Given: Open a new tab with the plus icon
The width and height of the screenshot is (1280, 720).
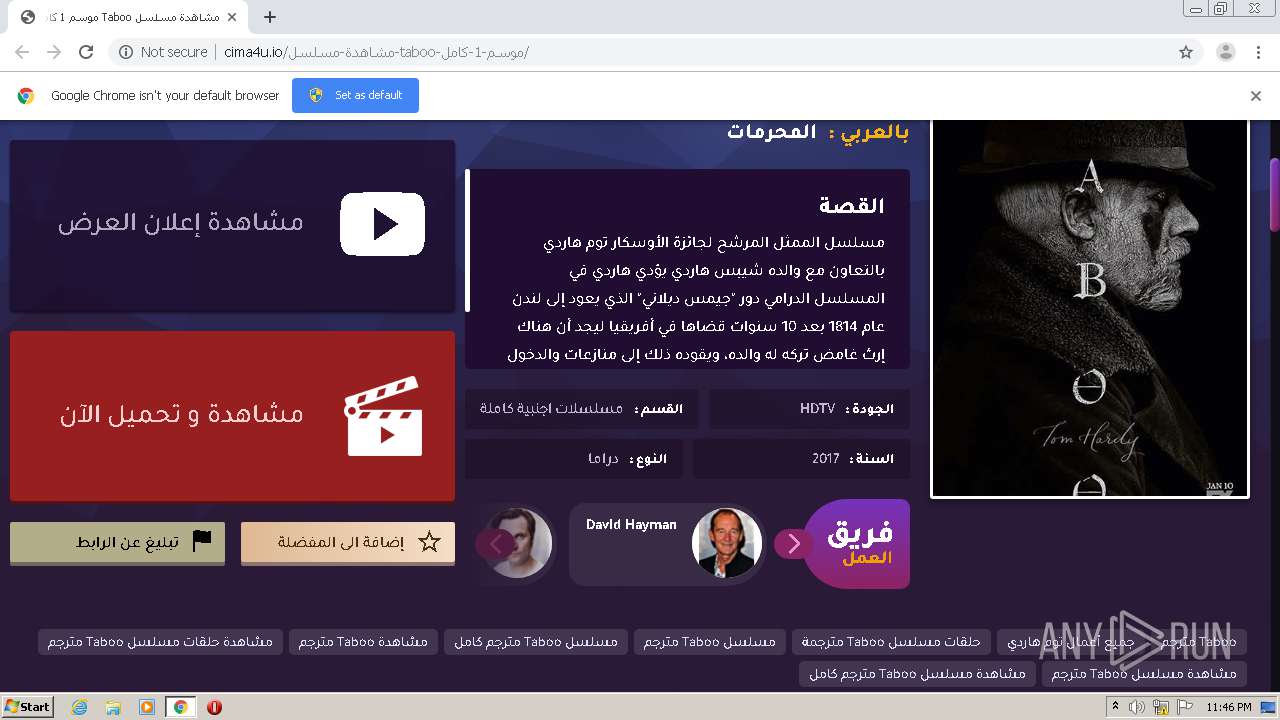Looking at the screenshot, I should [270, 17].
